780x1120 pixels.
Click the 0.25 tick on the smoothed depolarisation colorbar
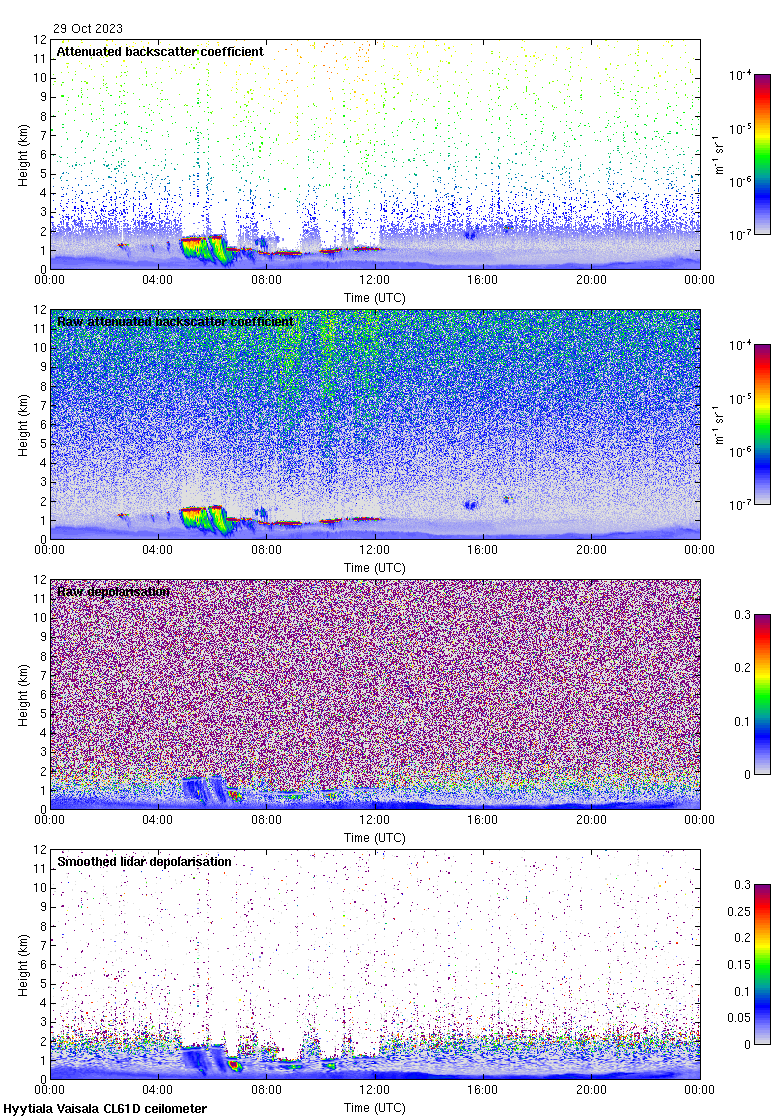point(739,911)
